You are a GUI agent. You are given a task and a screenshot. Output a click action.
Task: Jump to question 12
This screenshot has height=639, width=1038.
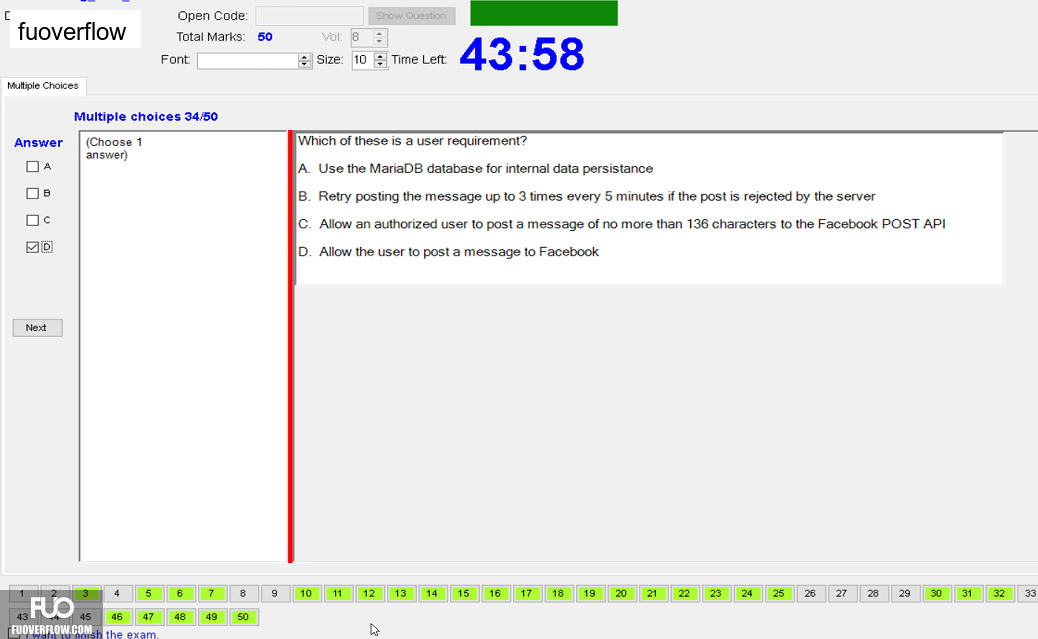[369, 593]
